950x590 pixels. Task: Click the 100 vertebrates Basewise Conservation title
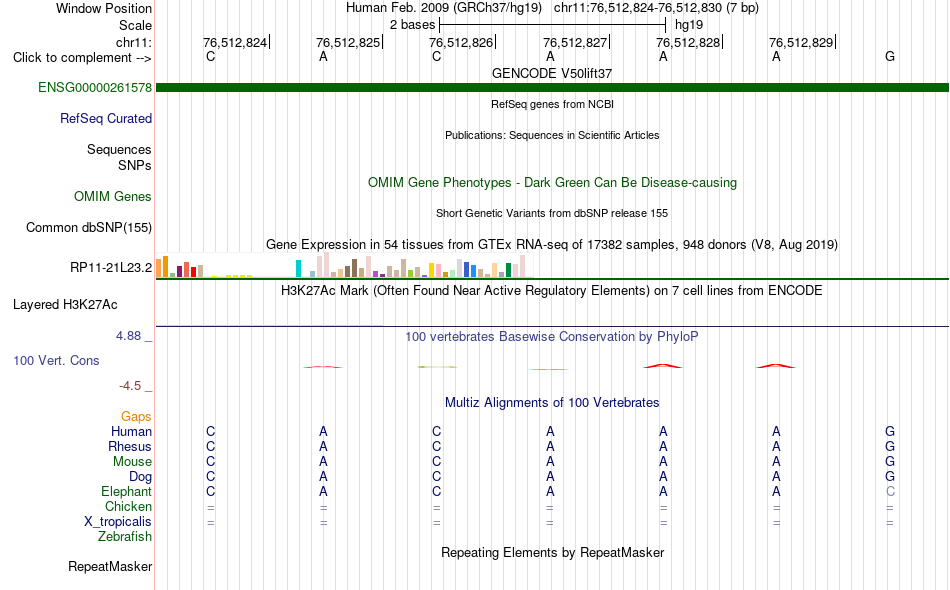tap(552, 336)
